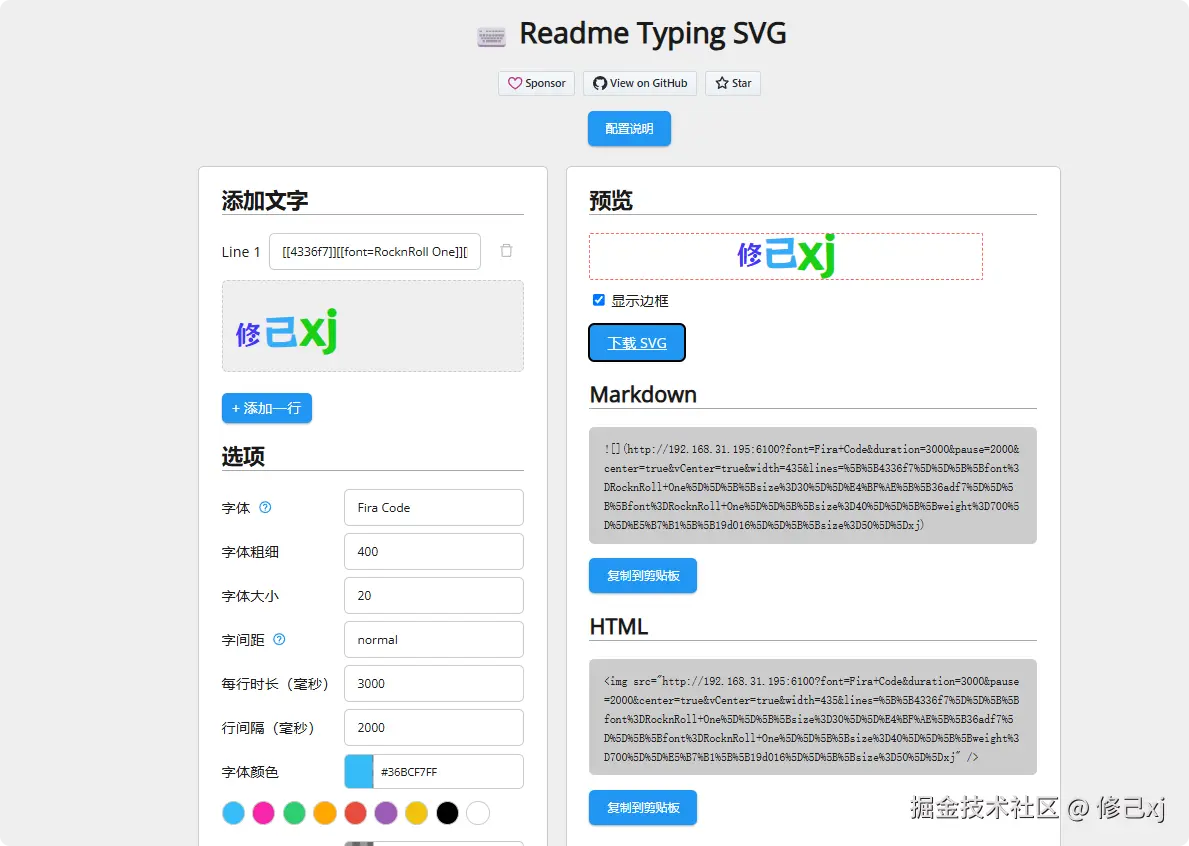Toggle the 显示边框 checkbox
The height and width of the screenshot is (846, 1189).
(x=599, y=300)
